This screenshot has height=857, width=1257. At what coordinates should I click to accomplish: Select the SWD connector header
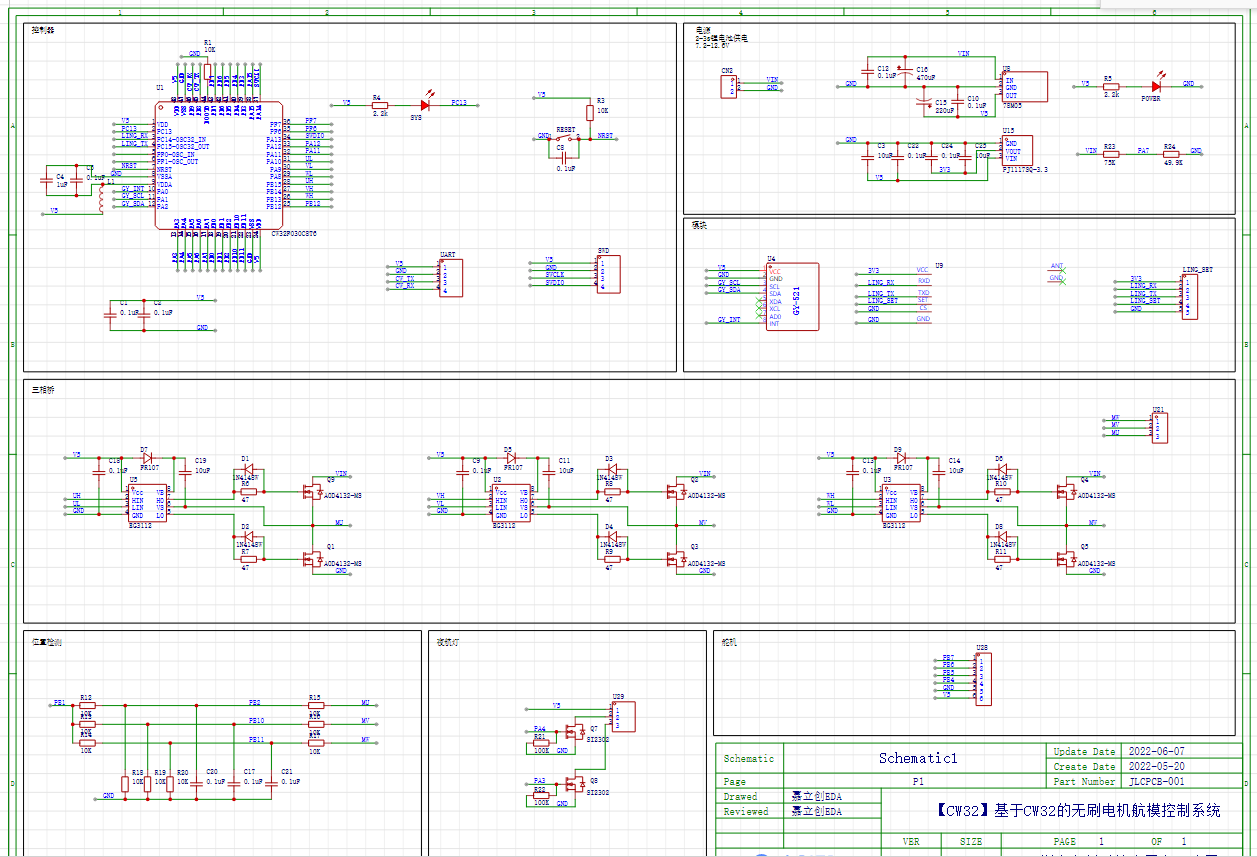click(607, 273)
